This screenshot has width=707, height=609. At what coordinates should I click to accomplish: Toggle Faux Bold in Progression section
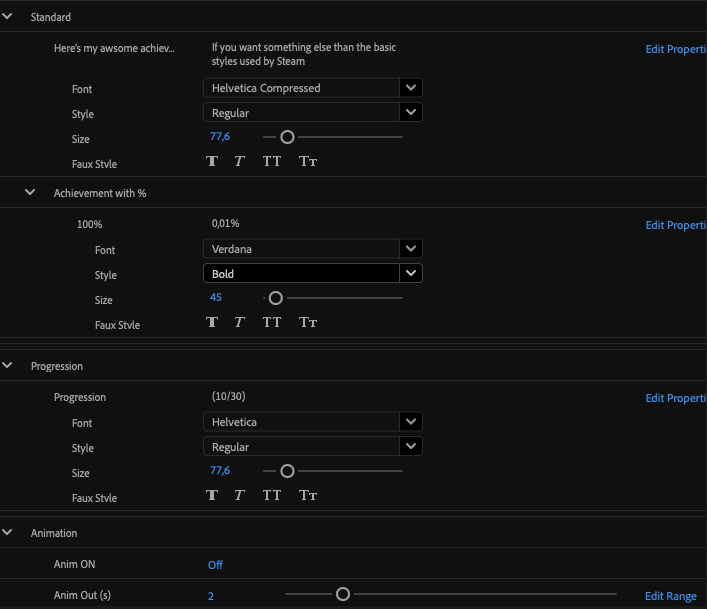[x=212, y=495]
